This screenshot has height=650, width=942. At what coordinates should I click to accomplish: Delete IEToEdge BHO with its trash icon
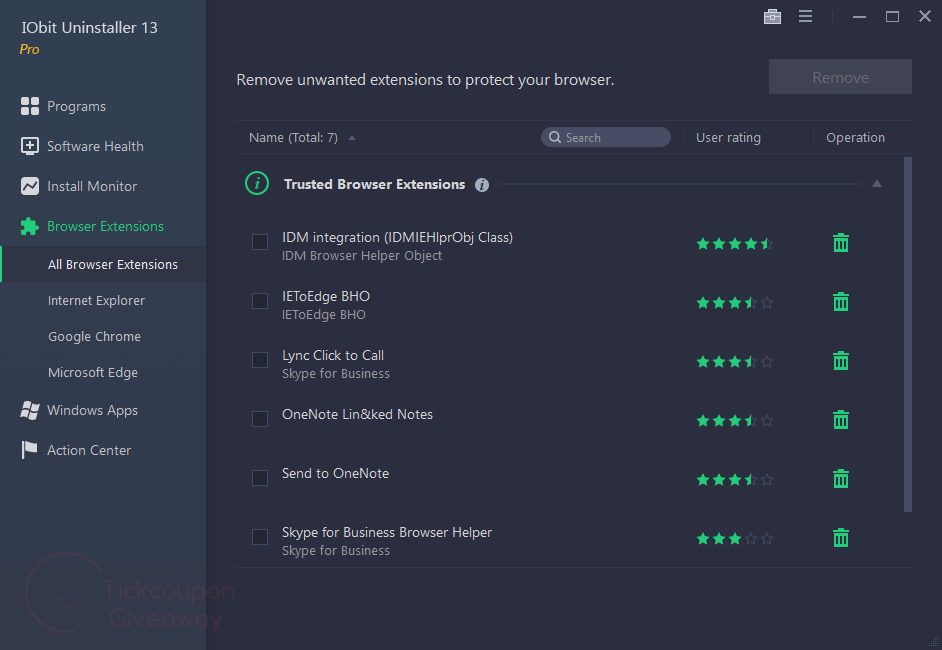840,302
